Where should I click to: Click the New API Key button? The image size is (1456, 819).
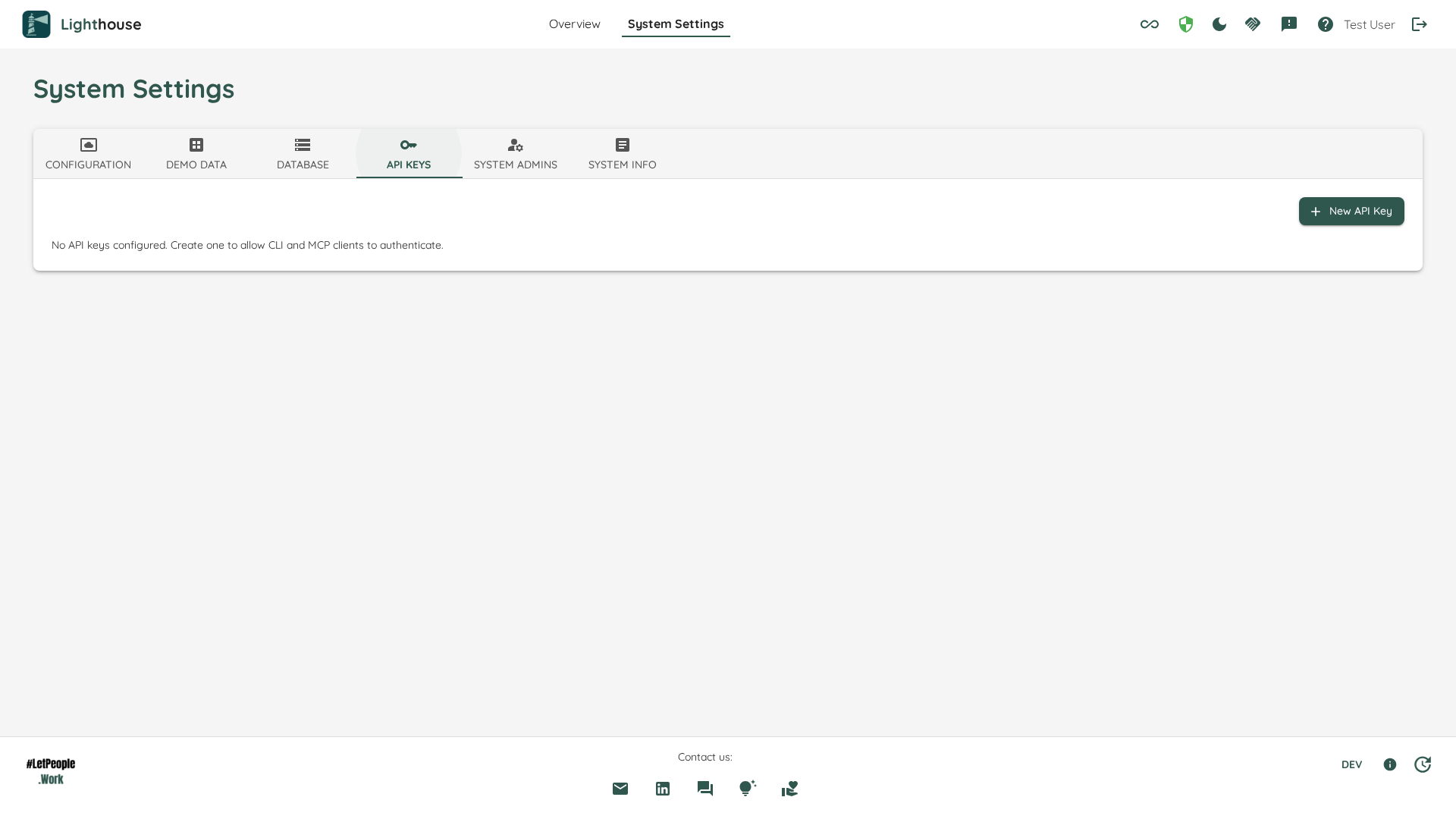coord(1351,212)
